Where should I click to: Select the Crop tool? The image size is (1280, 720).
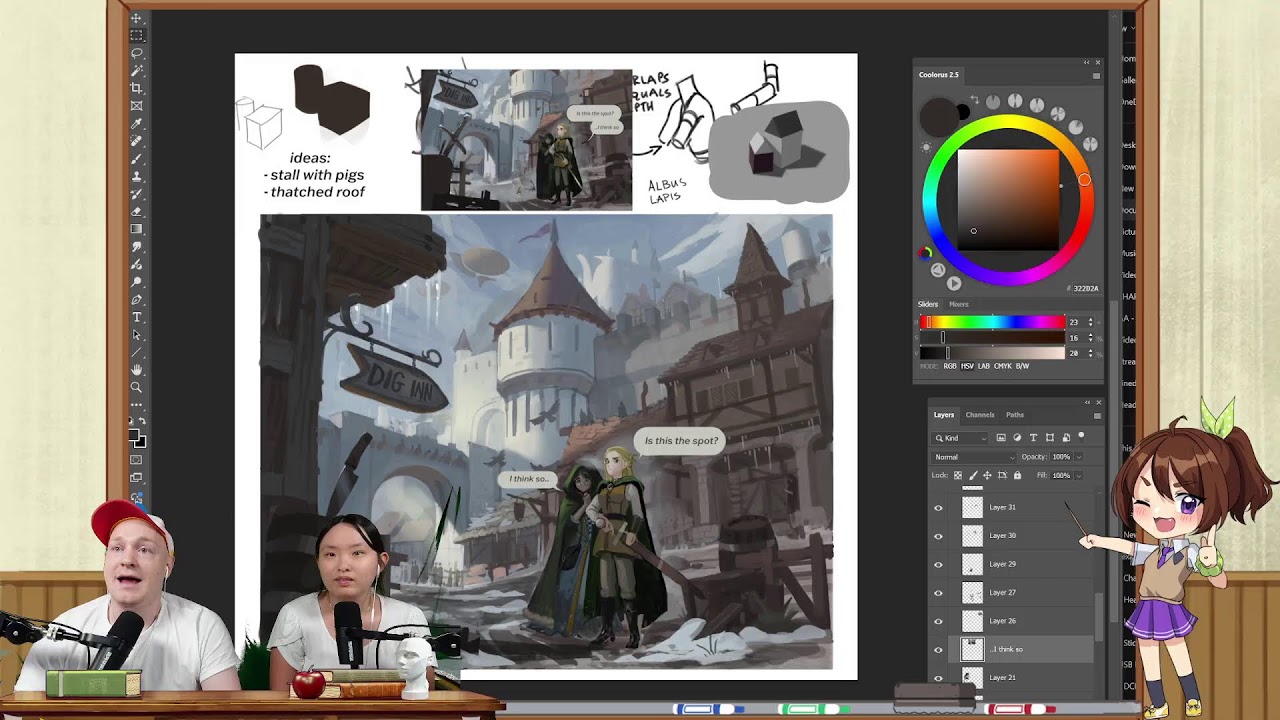pyautogui.click(x=137, y=88)
